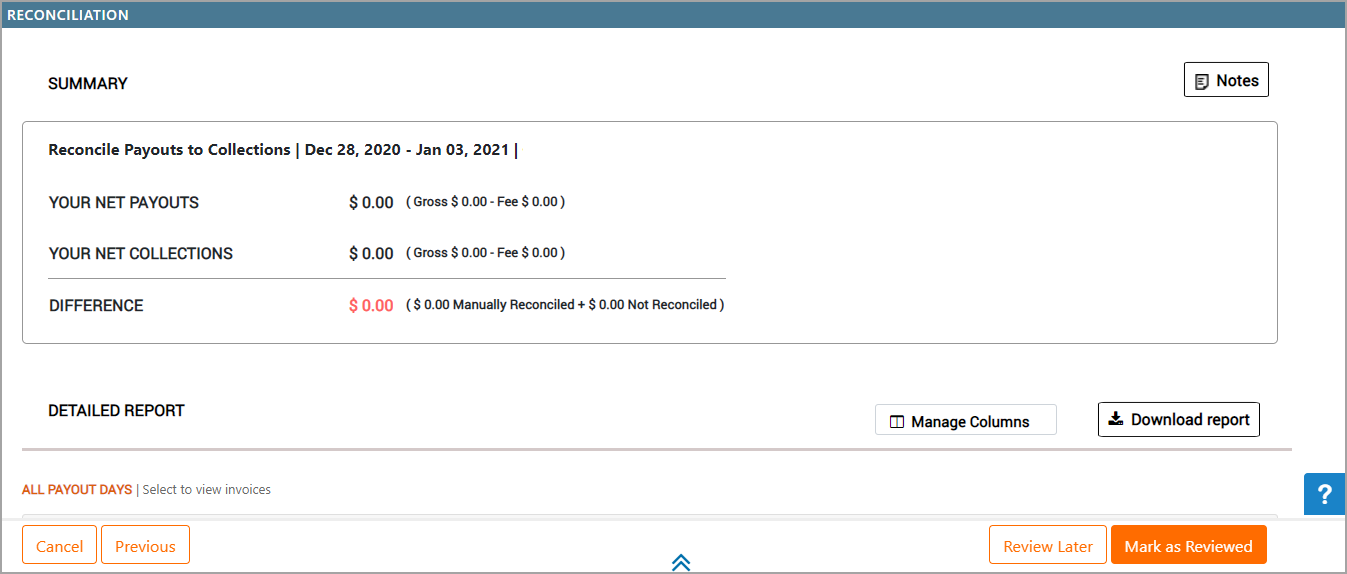This screenshot has height=574, width=1347.
Task: Choose Review Later
Action: point(1048,545)
